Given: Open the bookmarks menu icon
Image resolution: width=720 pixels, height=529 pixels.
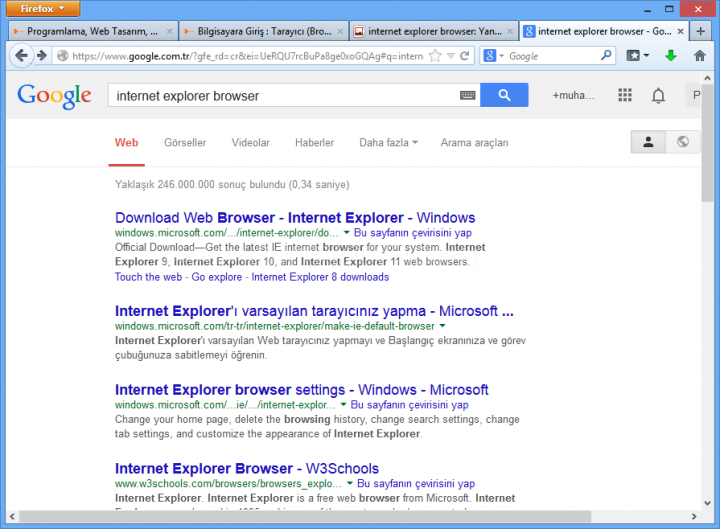Looking at the screenshot, I should [637, 56].
